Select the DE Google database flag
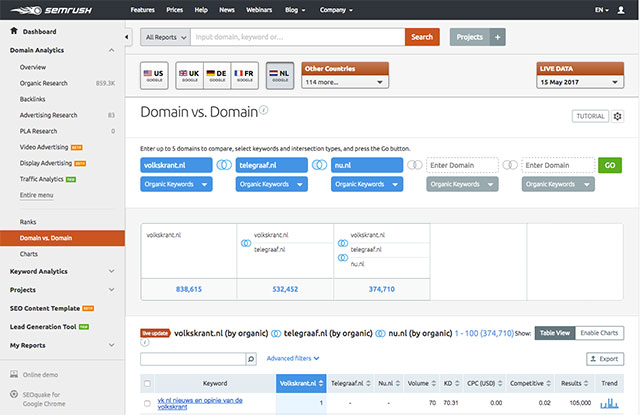 pos(217,75)
